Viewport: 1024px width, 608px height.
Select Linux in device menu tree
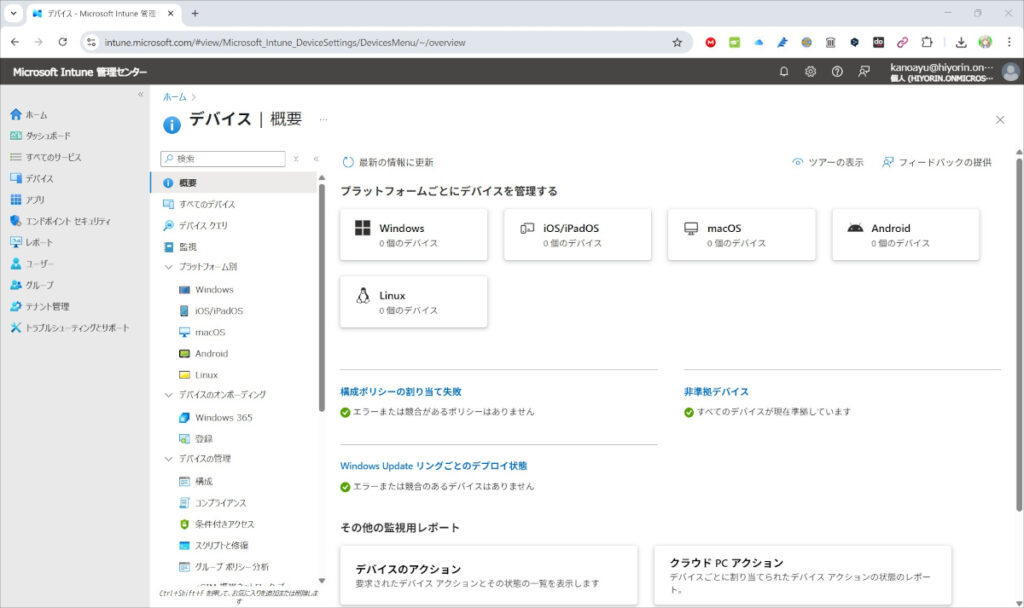coord(199,375)
